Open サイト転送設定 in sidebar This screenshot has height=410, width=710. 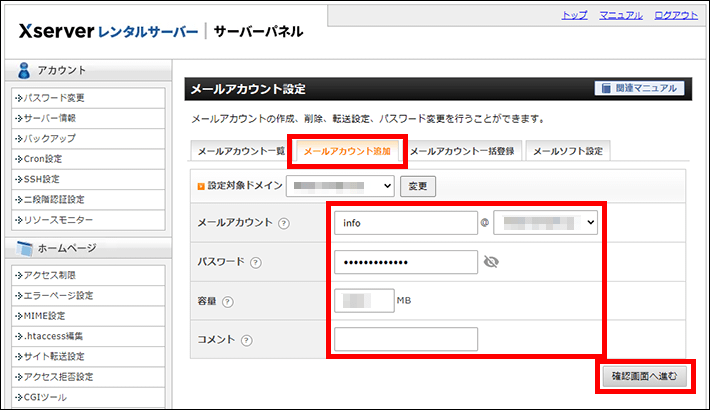tap(88, 357)
